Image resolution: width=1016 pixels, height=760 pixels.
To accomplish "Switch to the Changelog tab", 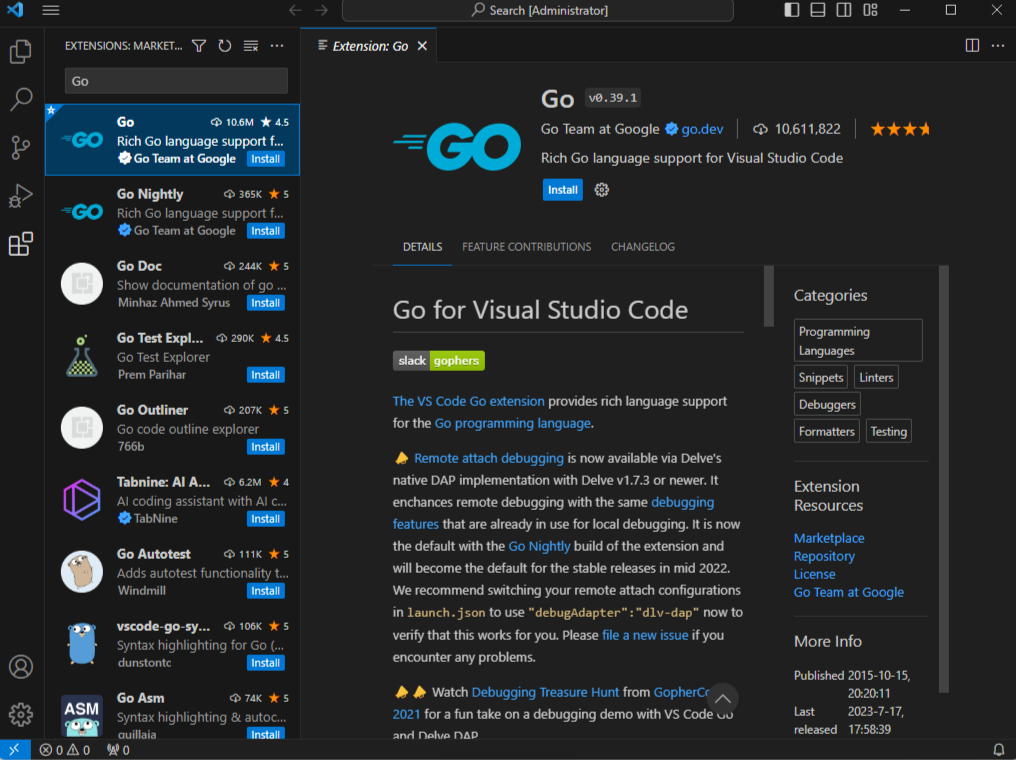I will click(x=643, y=247).
